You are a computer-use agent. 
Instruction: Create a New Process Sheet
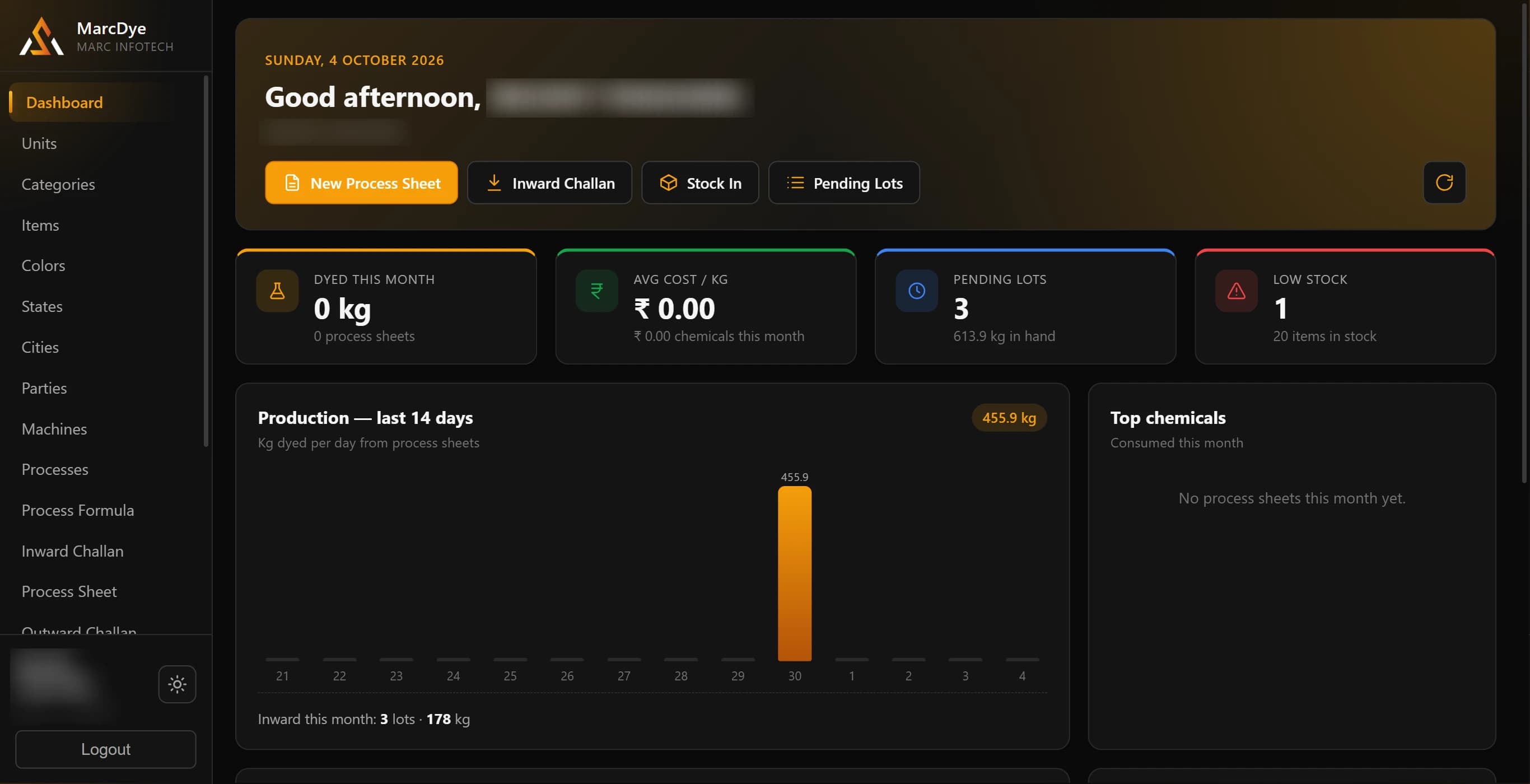(361, 183)
